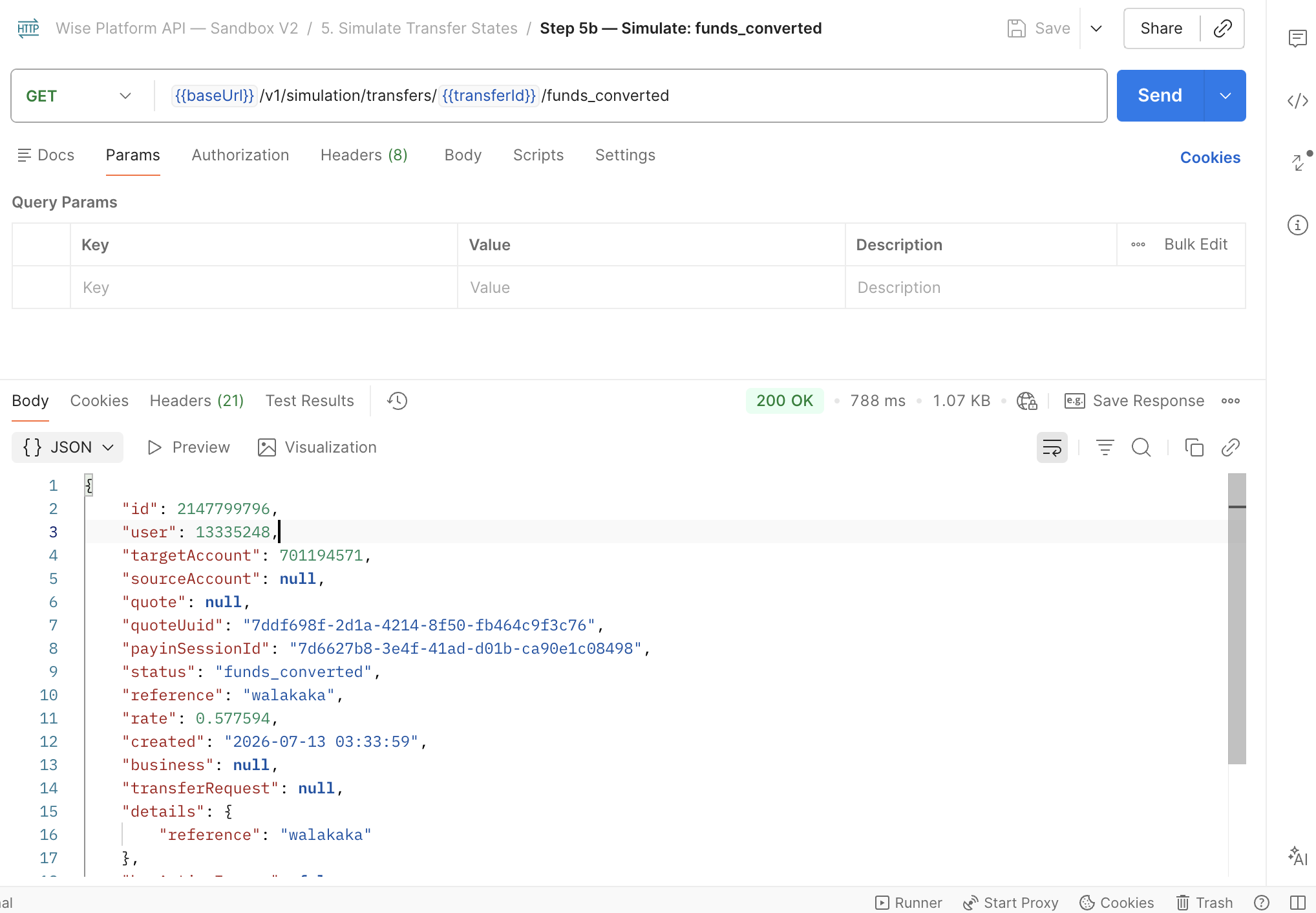Click the HTTP request type icon

tap(28, 28)
